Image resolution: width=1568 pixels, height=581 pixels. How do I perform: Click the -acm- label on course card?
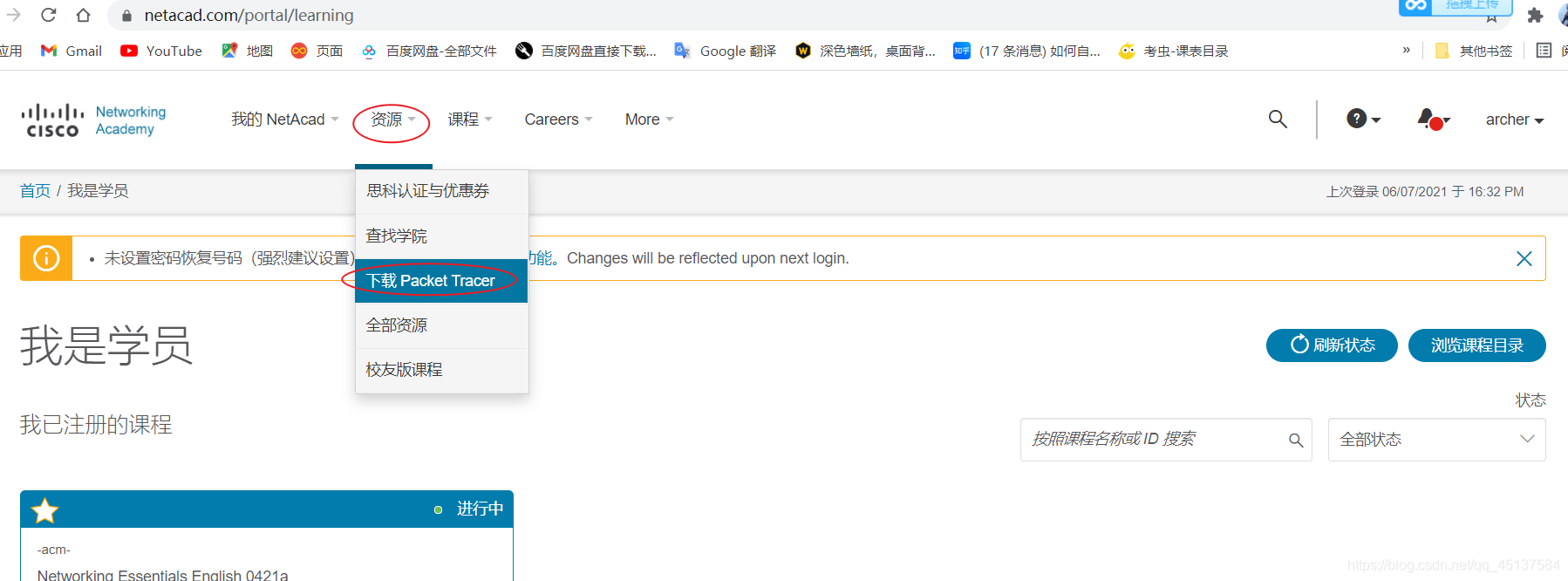click(x=53, y=550)
